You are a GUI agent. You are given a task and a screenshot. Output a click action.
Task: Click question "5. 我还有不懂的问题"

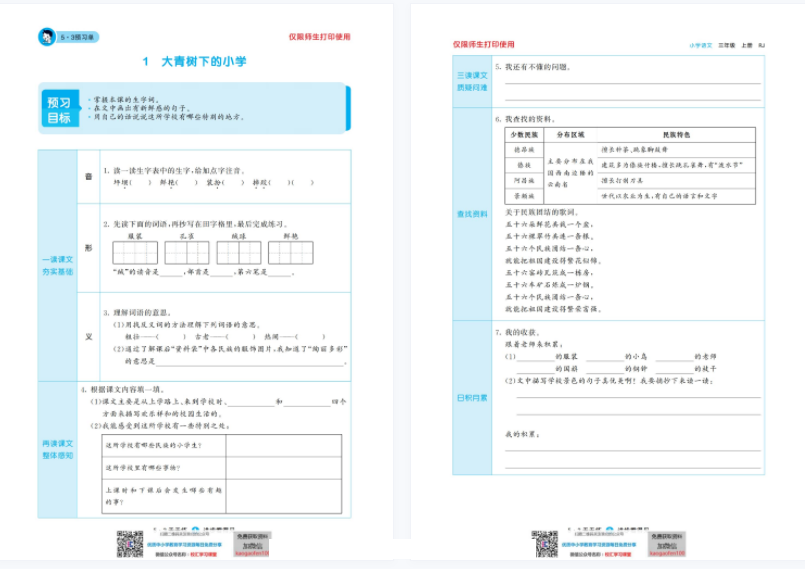[x=533, y=67]
